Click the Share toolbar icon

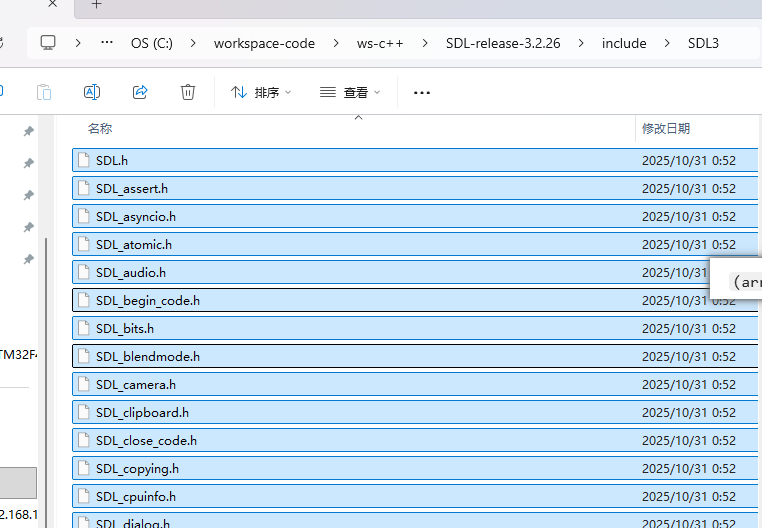tap(140, 92)
